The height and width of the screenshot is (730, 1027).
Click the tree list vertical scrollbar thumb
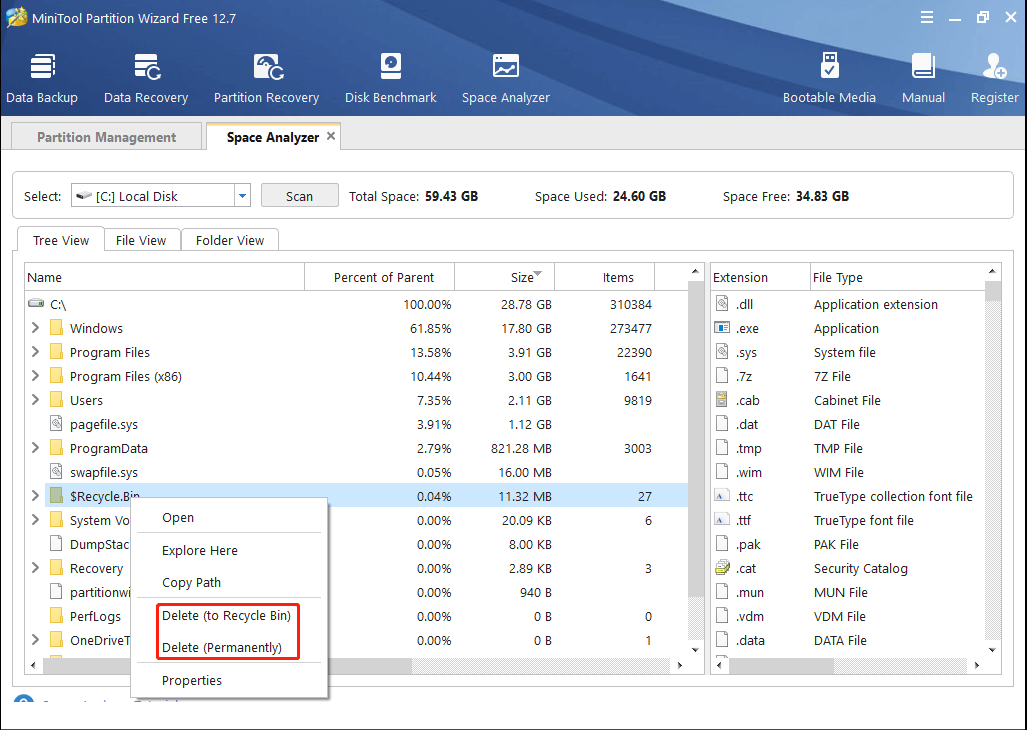click(x=695, y=439)
